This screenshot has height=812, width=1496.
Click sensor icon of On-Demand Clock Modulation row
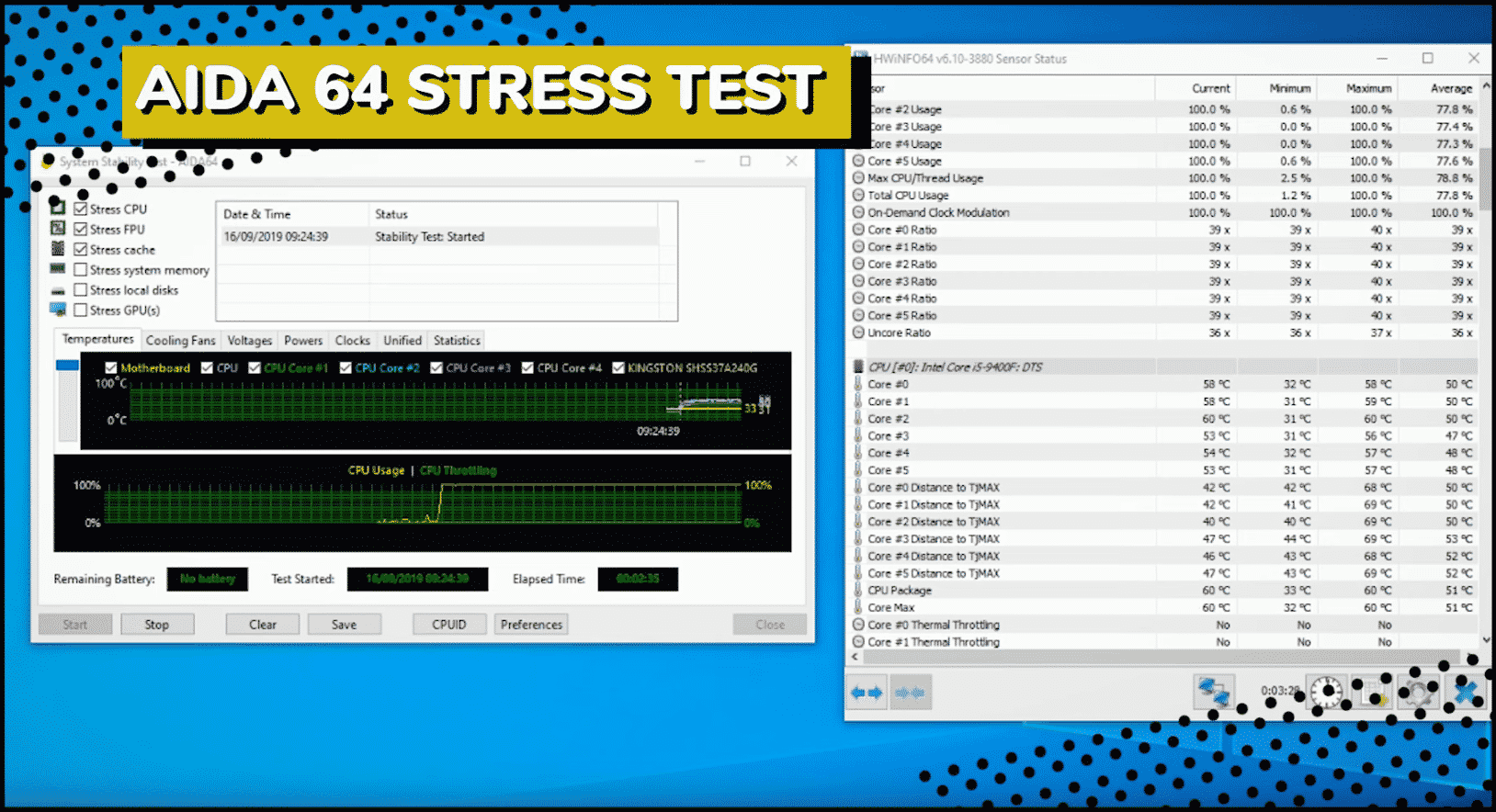(x=859, y=212)
